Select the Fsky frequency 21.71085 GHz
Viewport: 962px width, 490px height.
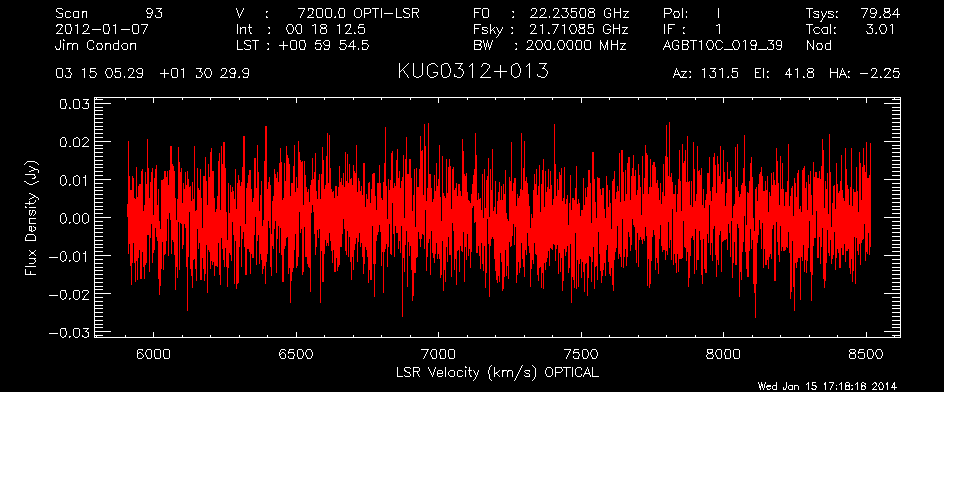(579, 29)
